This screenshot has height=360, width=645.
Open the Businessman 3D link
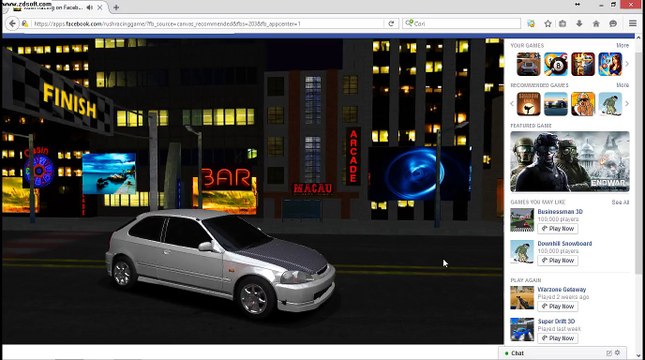(560, 211)
